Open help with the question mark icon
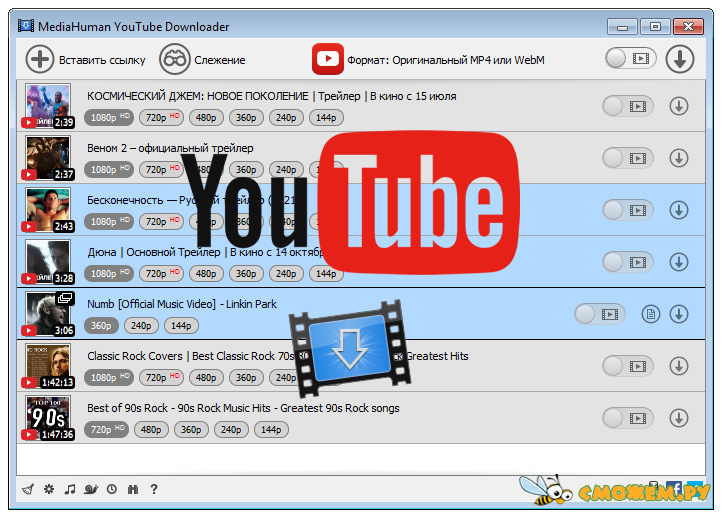The height and width of the screenshot is (517, 721). click(154, 489)
